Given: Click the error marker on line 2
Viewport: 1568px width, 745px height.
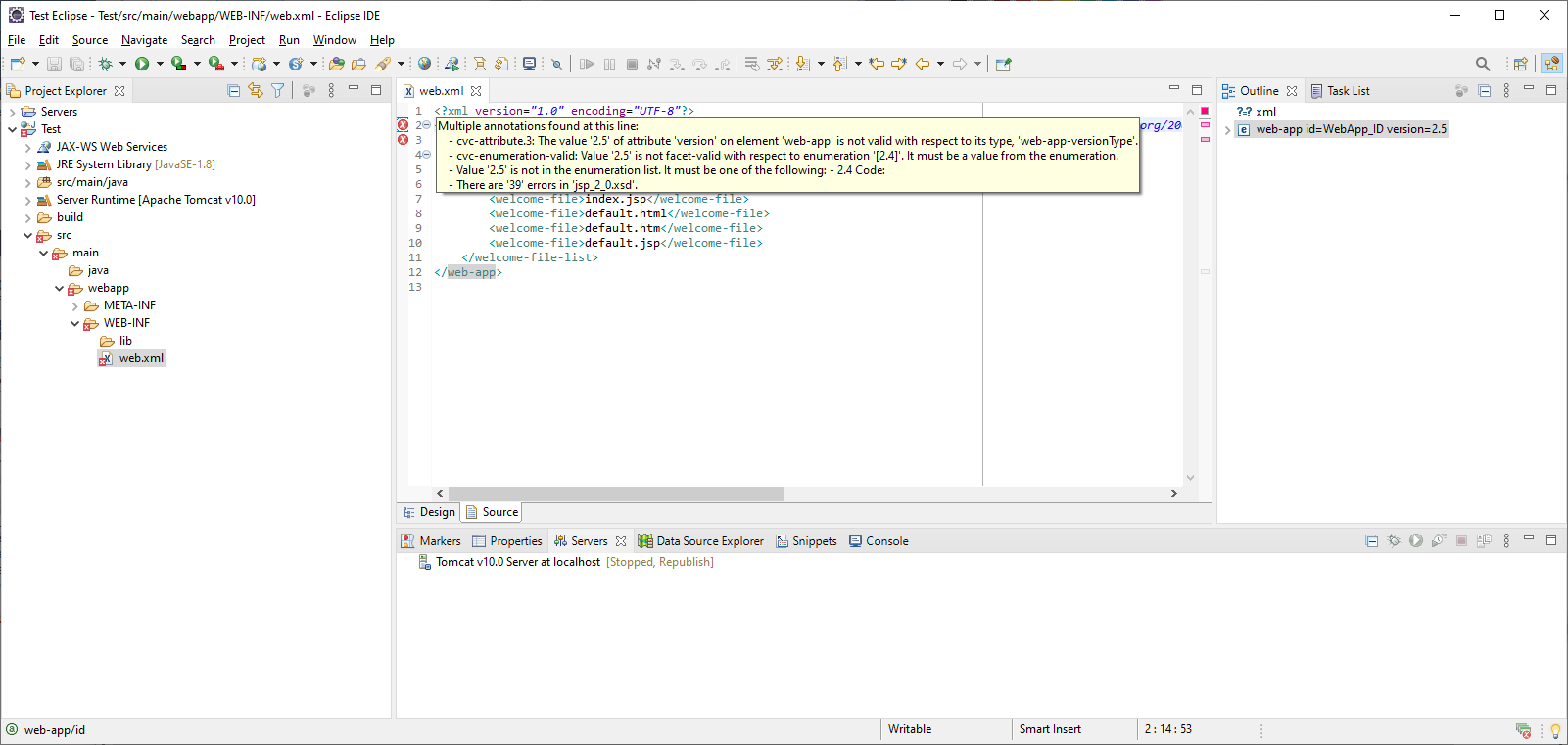Looking at the screenshot, I should point(403,125).
